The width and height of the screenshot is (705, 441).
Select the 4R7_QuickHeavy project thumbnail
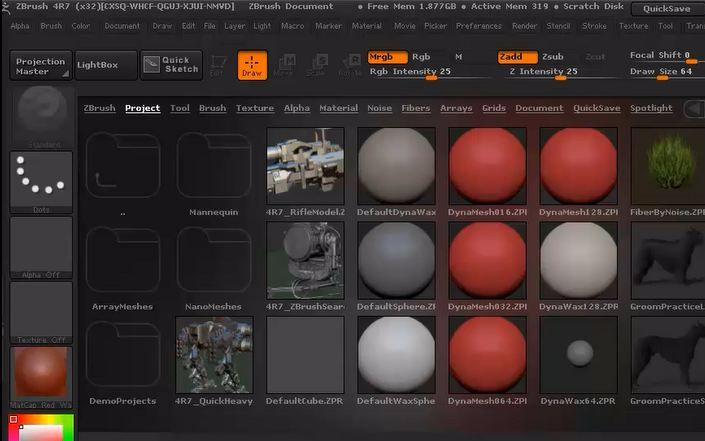(214, 355)
